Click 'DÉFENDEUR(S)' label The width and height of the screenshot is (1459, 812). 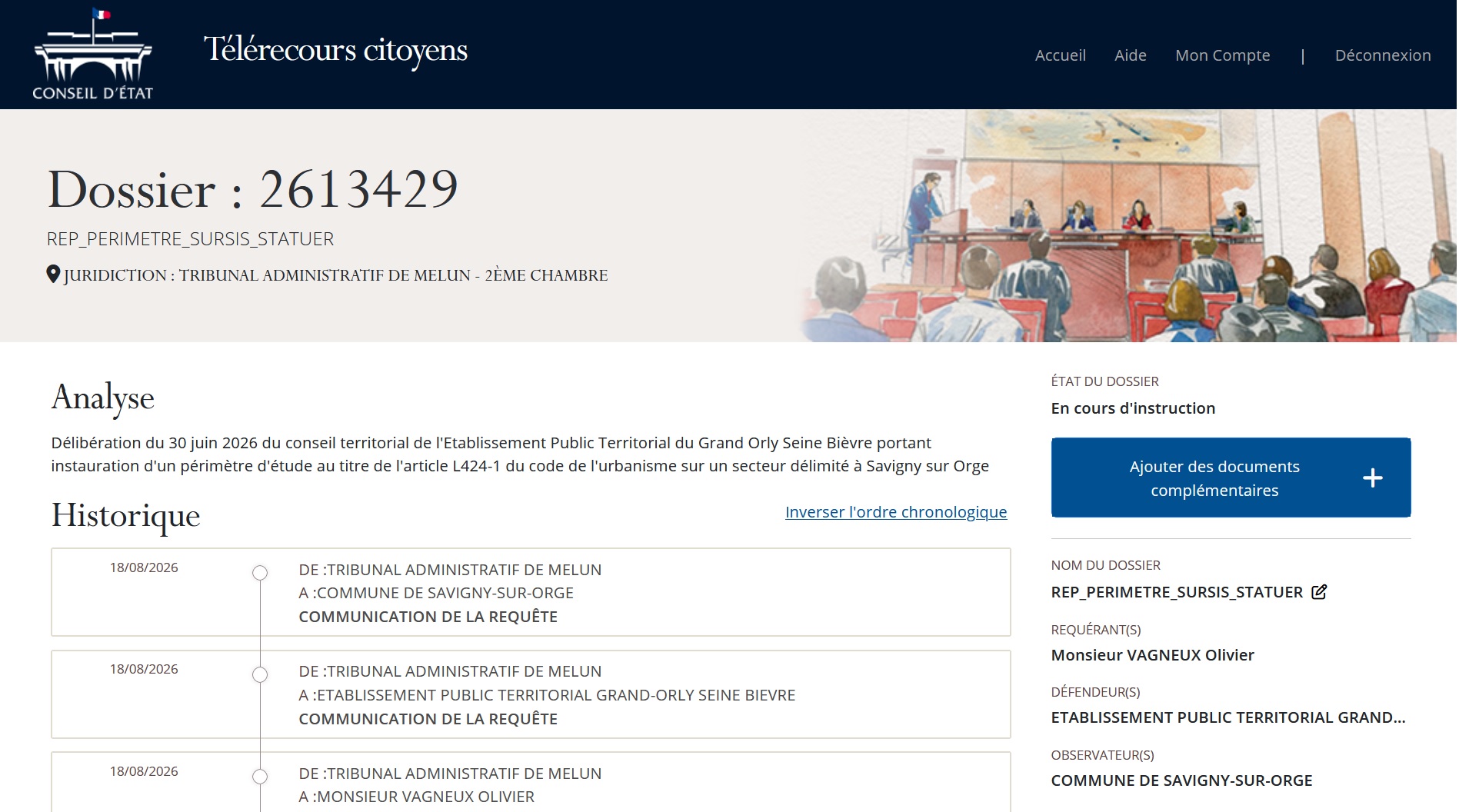point(1095,692)
